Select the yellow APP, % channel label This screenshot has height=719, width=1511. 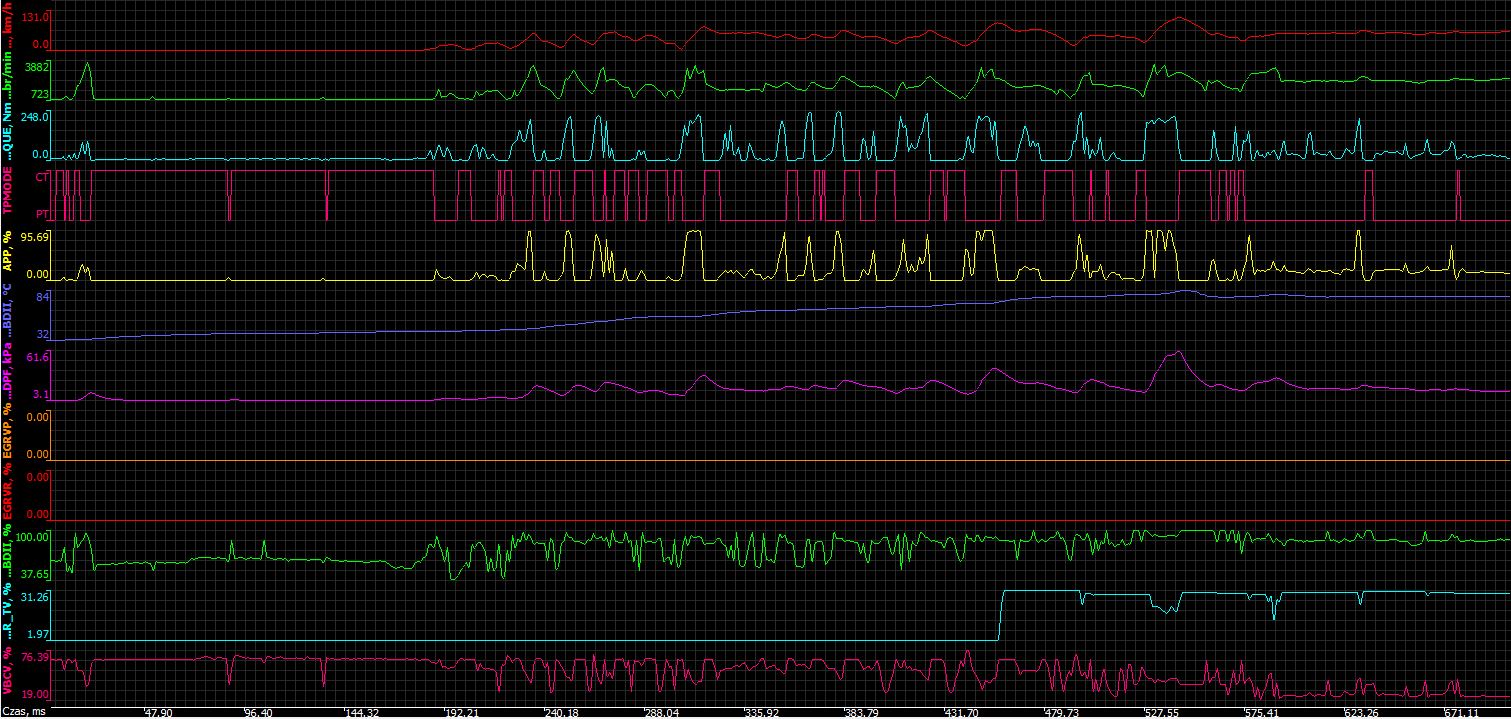(x=8, y=254)
